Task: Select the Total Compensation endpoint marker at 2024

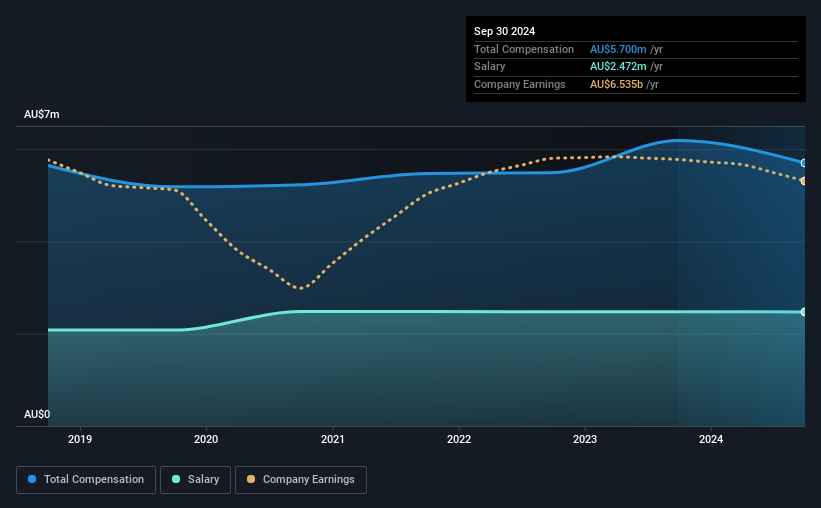Action: click(804, 163)
